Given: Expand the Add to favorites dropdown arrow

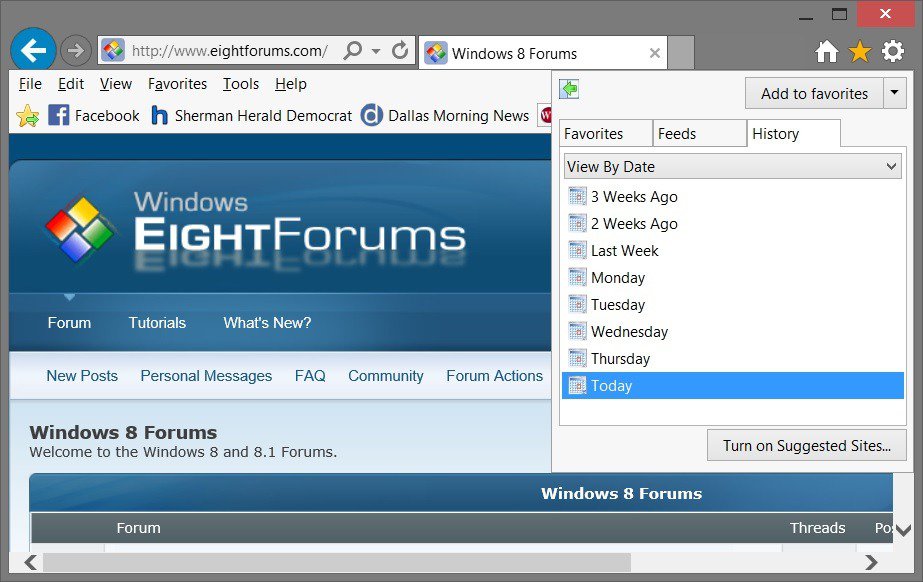Looking at the screenshot, I should [x=894, y=93].
